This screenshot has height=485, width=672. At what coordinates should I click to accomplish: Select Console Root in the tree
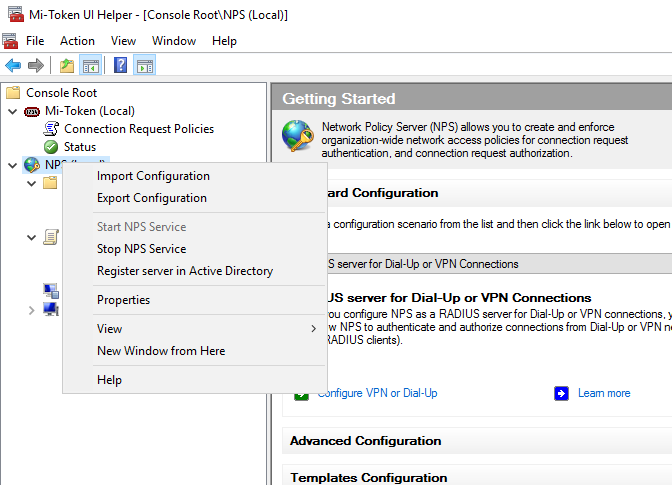tap(62, 93)
